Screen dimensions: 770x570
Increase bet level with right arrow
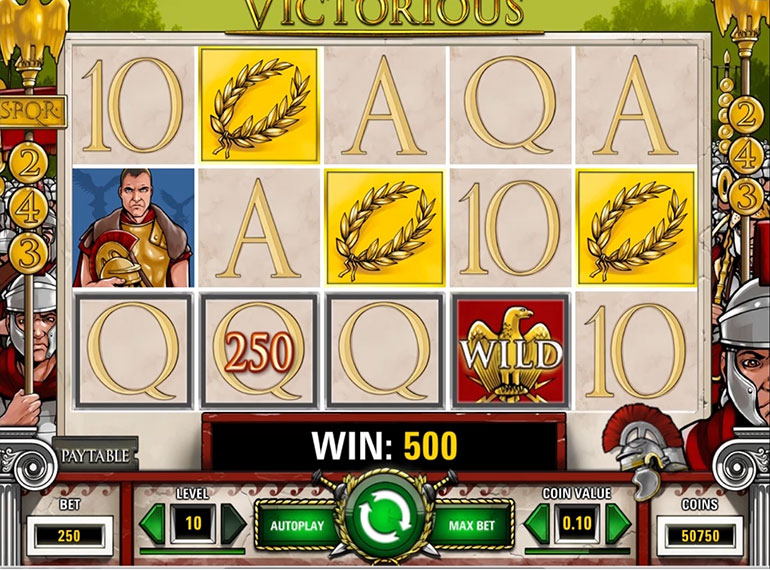[x=232, y=524]
